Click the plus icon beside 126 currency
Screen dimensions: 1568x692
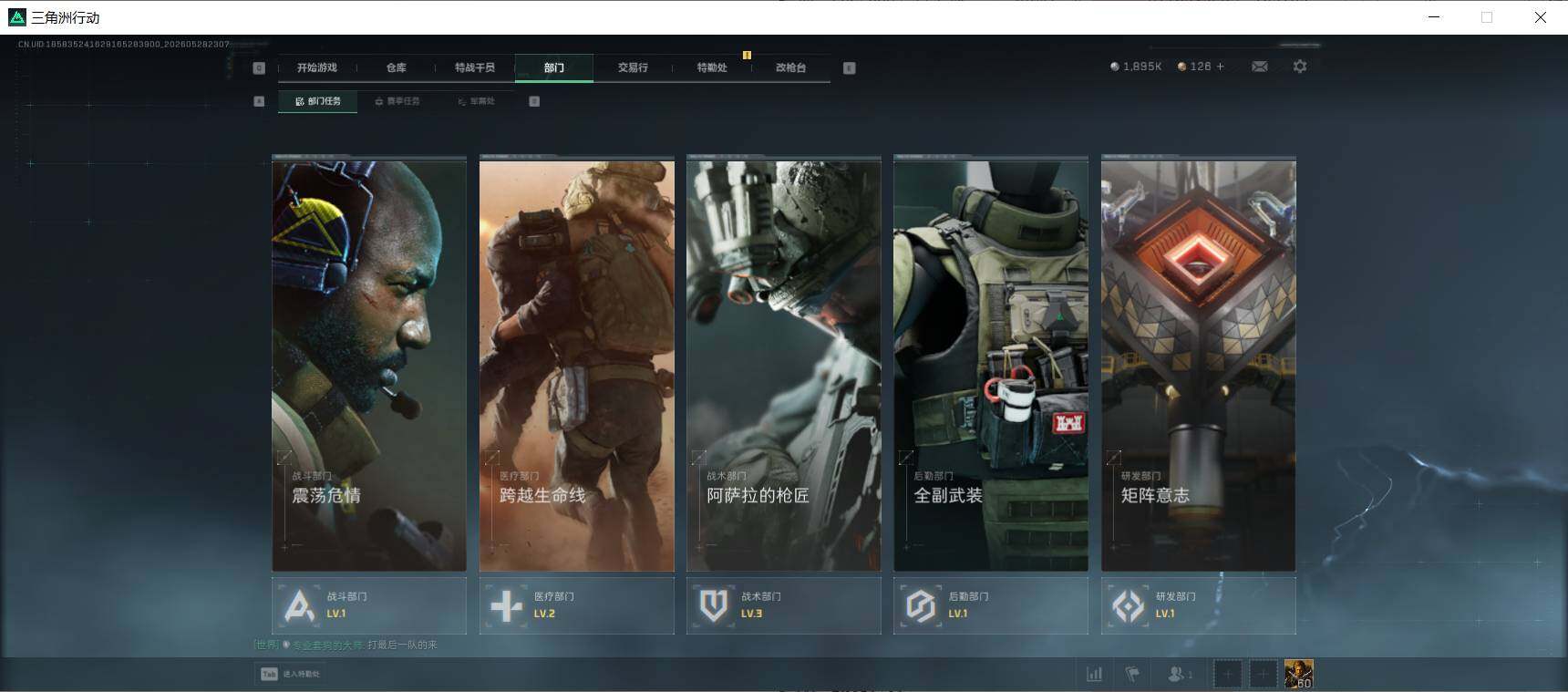[x=1221, y=67]
